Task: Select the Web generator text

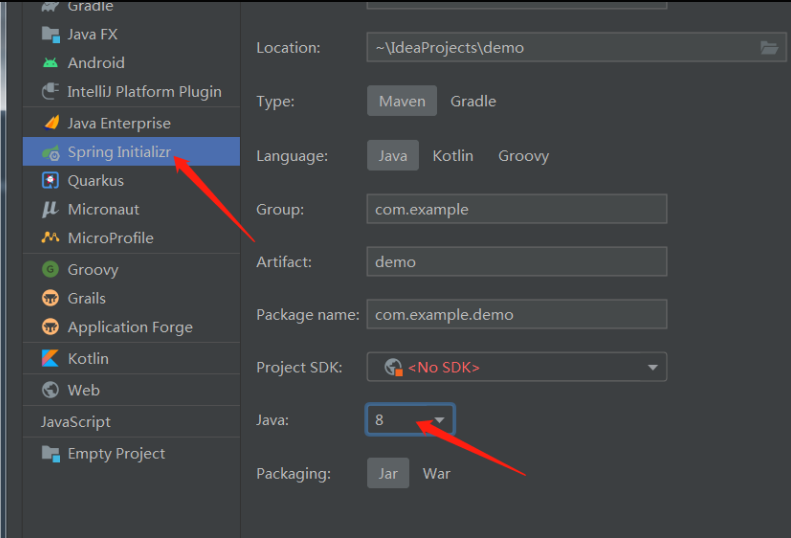Action: tap(83, 390)
